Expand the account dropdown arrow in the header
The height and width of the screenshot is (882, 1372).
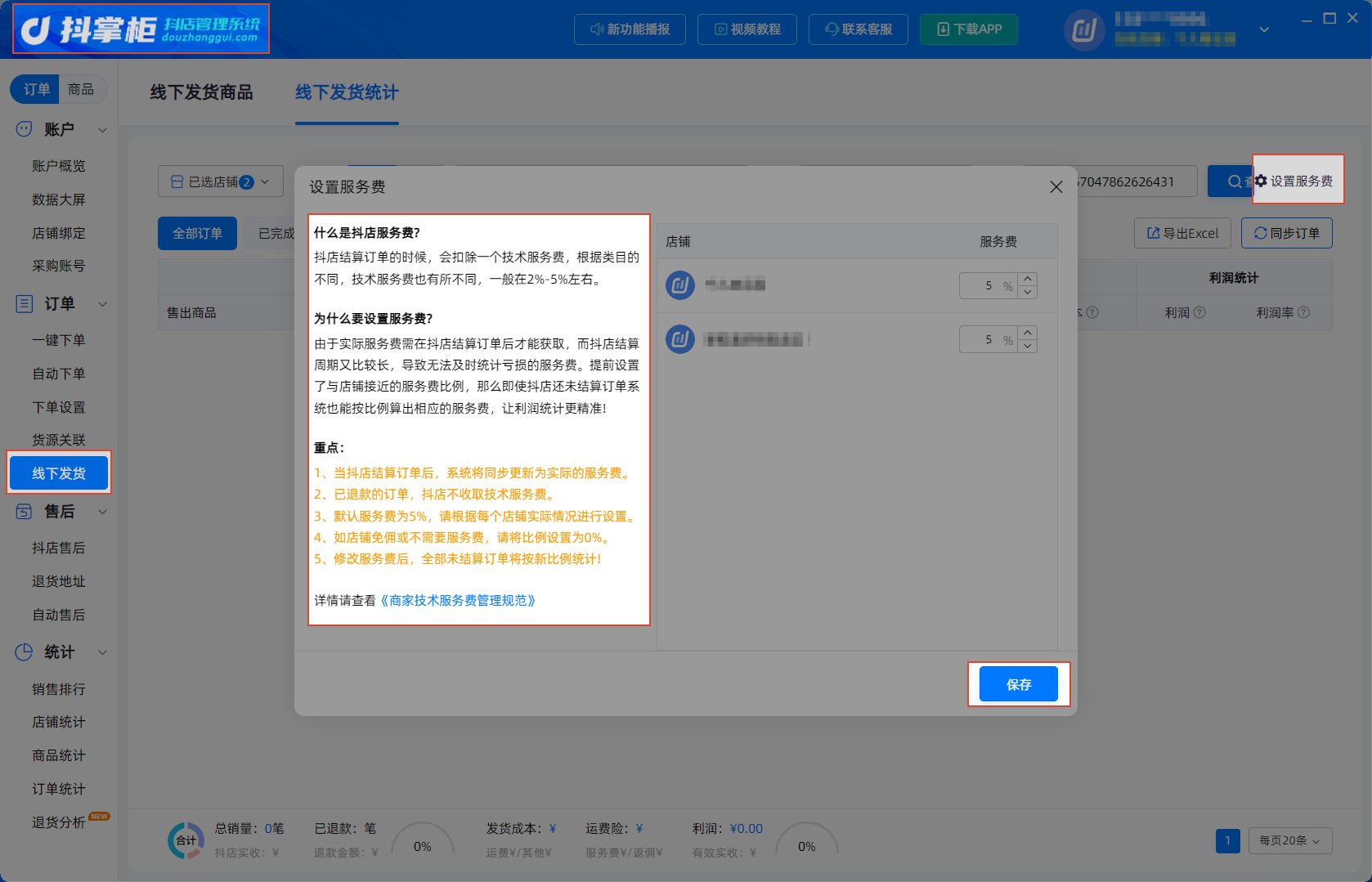[1264, 29]
